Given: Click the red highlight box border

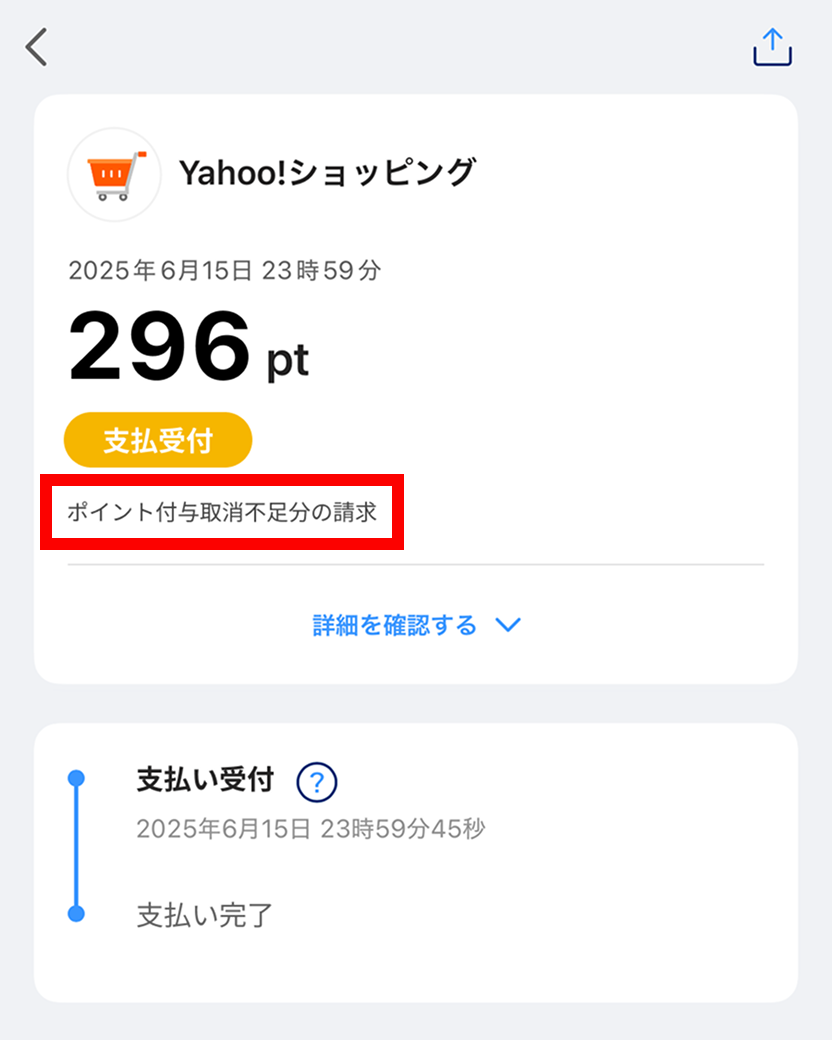Looking at the screenshot, I should click(221, 478).
